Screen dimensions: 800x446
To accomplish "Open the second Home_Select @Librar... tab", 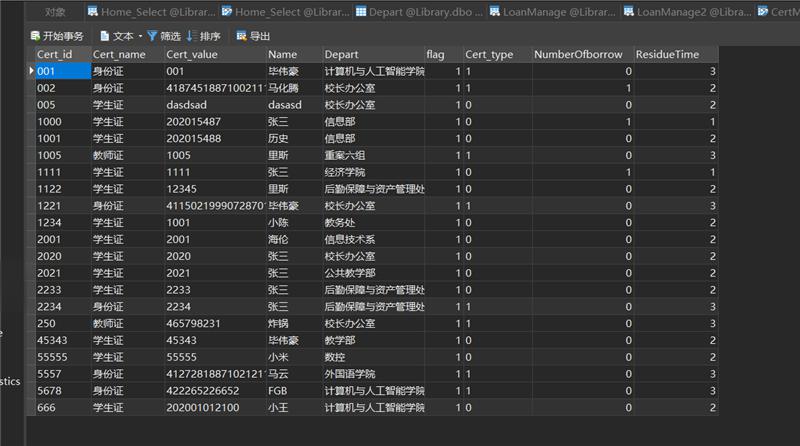I will 286,12.
